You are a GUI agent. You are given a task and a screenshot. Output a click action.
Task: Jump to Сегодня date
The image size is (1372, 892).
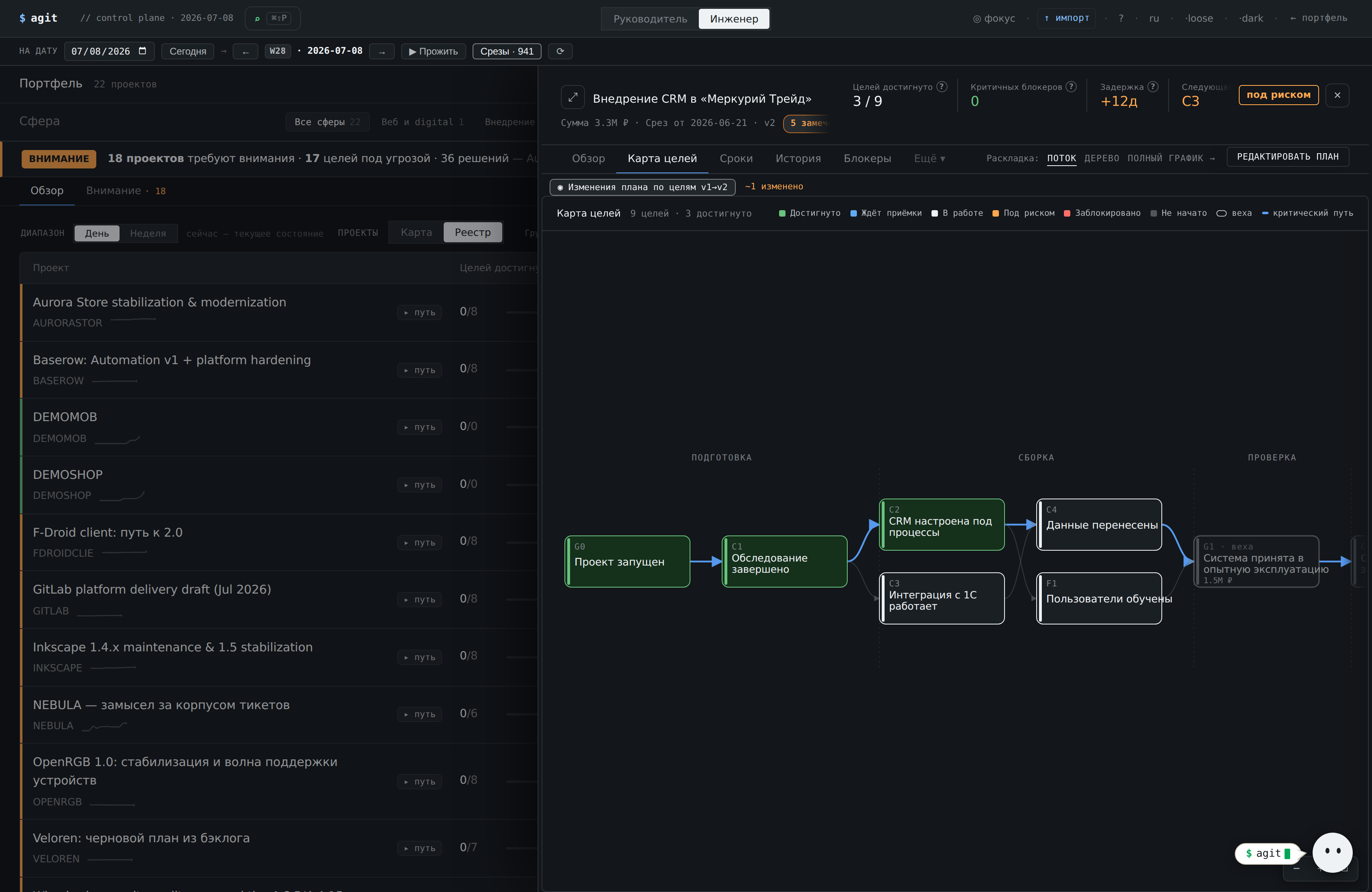click(188, 51)
